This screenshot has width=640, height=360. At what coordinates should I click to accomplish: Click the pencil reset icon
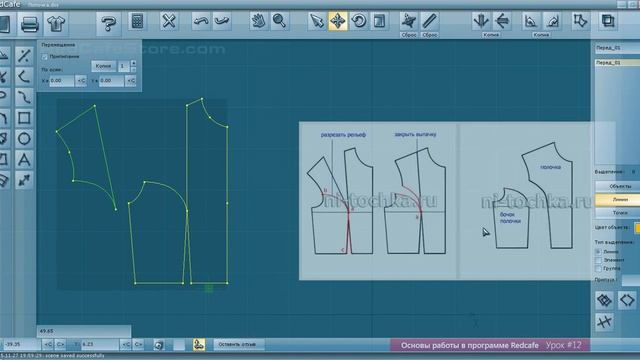point(430,21)
